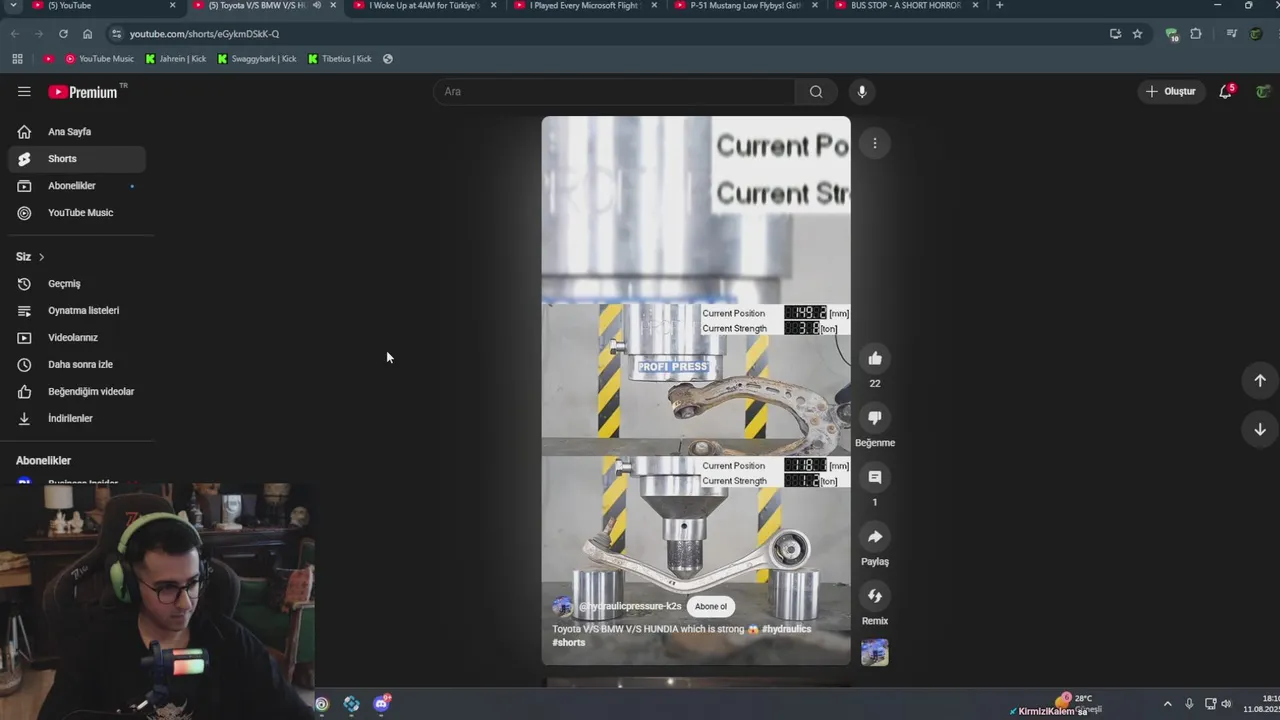The height and width of the screenshot is (720, 1280).
Task: Open the account avatar menu
Action: (x=1263, y=91)
